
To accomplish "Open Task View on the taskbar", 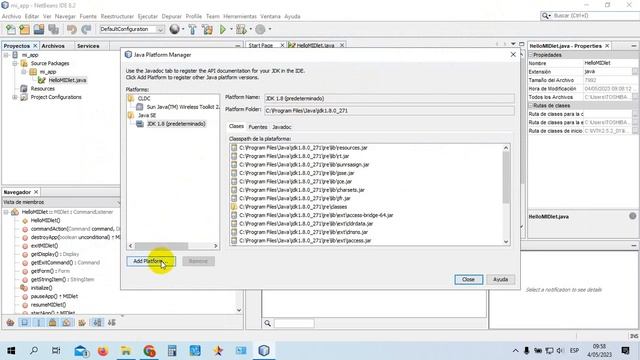I will coord(56,351).
